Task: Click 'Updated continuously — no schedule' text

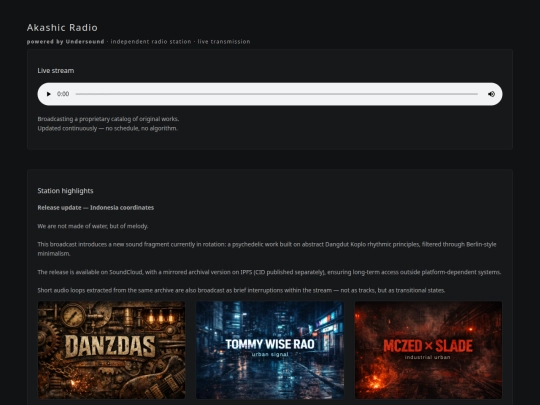Action: (107, 128)
